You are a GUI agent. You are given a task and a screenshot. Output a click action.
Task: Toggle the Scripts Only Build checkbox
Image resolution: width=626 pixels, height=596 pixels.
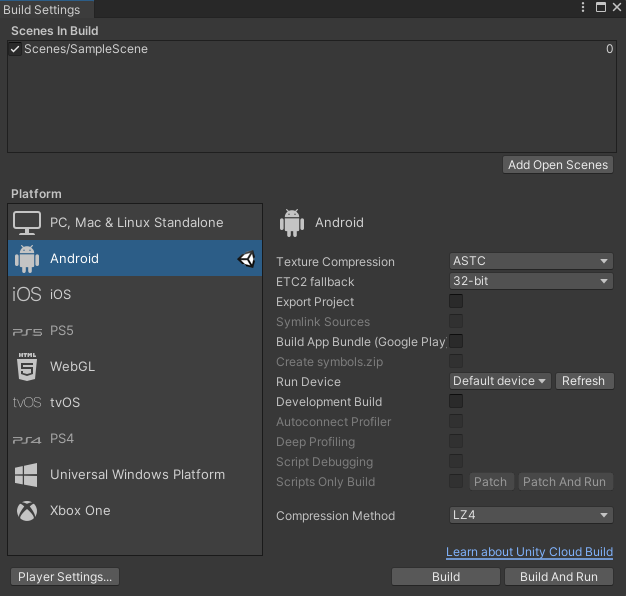pos(456,481)
